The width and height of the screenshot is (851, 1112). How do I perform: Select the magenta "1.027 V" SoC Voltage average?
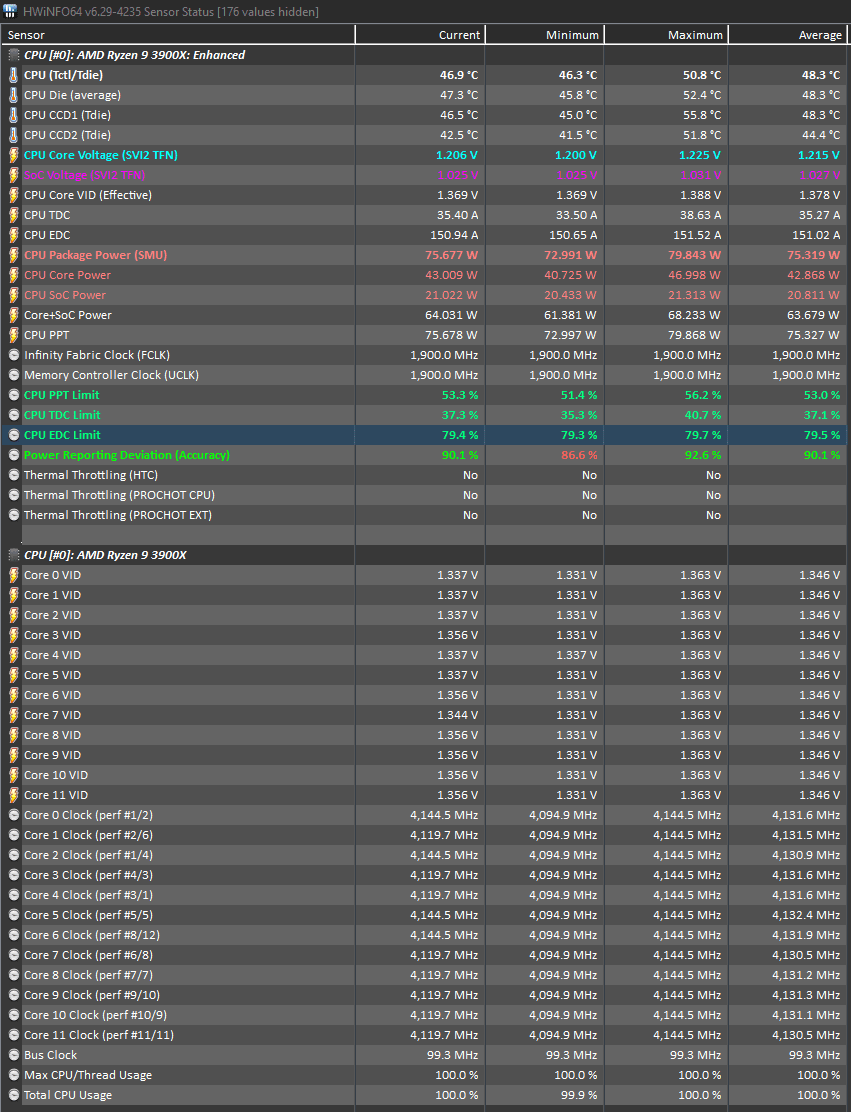pyautogui.click(x=820, y=175)
